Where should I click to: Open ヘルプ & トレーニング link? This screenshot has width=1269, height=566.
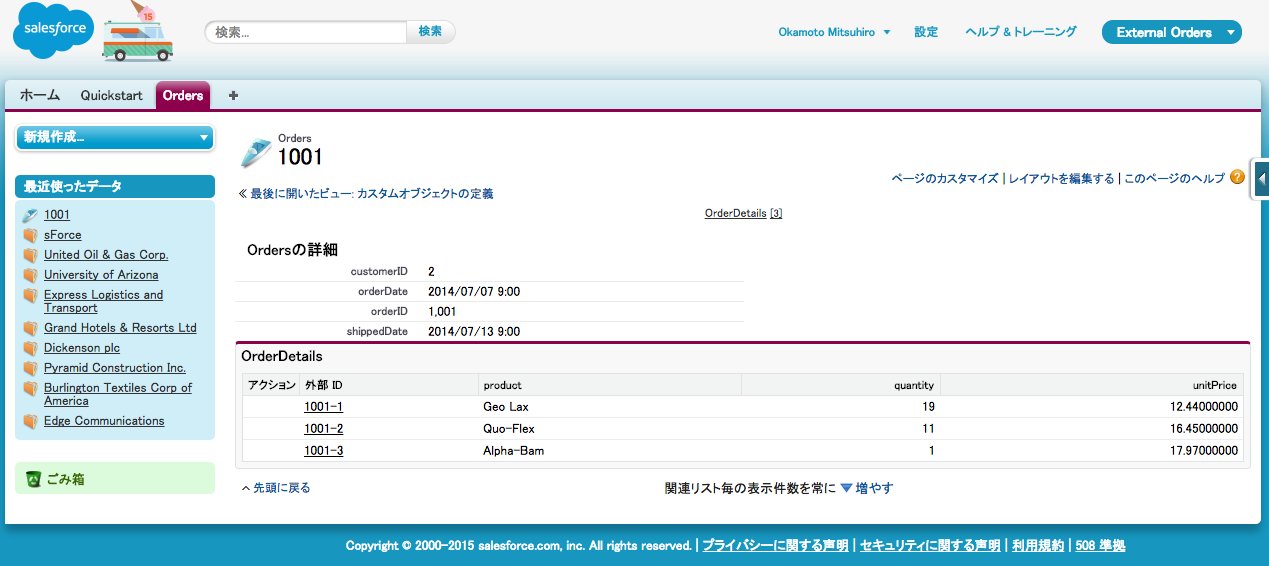point(1021,32)
